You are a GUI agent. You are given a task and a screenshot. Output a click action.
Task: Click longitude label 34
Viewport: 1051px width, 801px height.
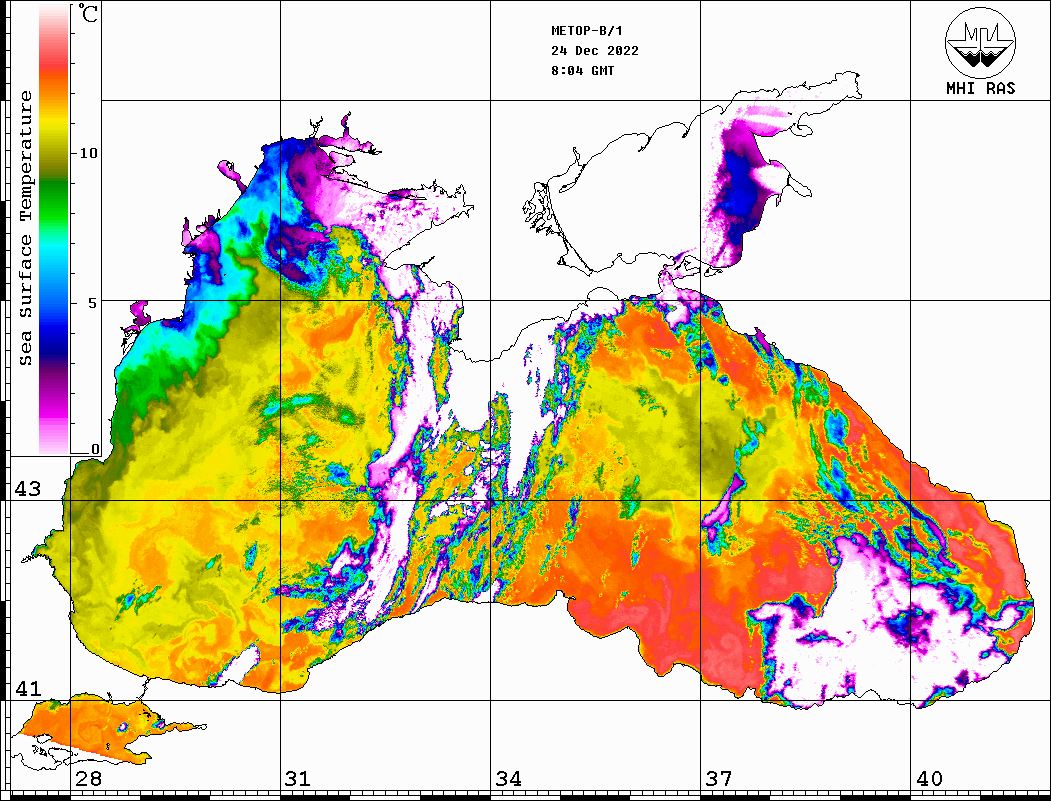(x=508, y=779)
